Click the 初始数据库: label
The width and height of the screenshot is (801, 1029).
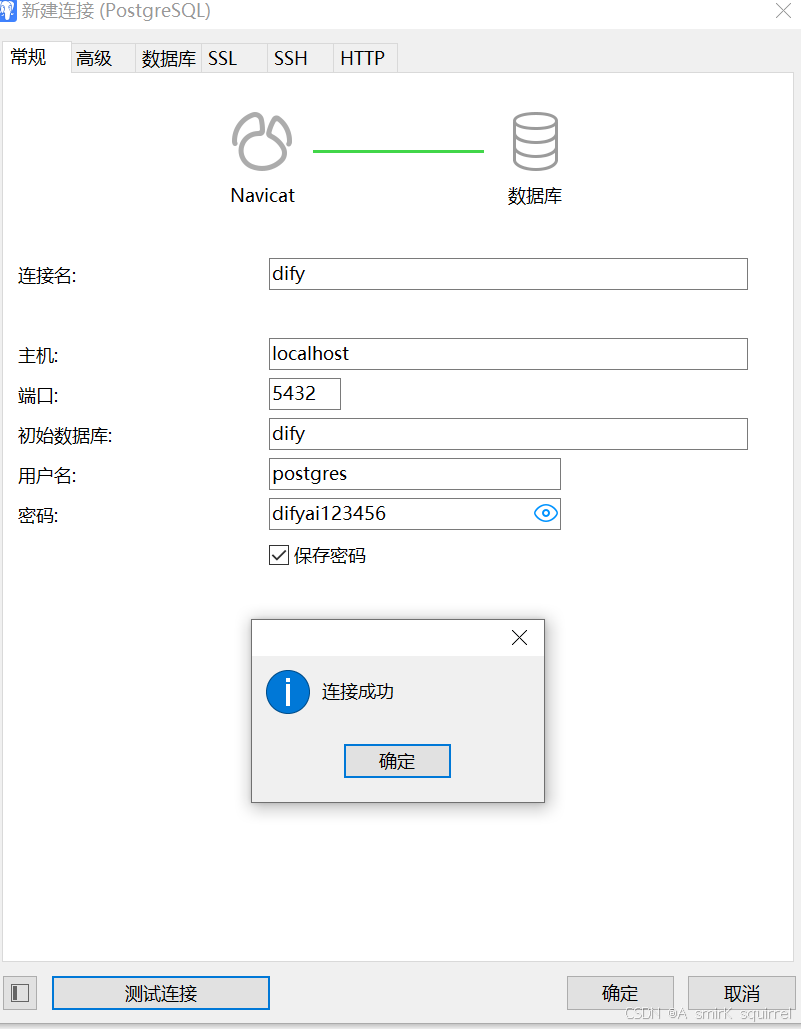pos(65,436)
